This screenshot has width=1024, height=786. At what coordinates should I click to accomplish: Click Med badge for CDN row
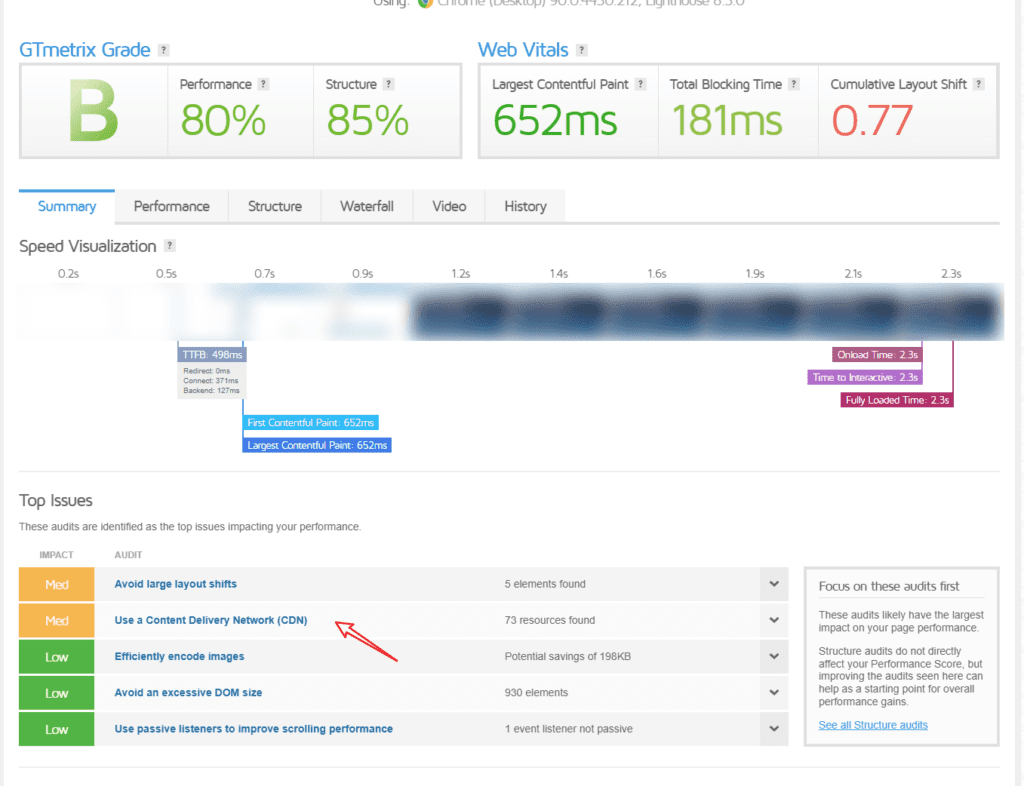[x=57, y=620]
